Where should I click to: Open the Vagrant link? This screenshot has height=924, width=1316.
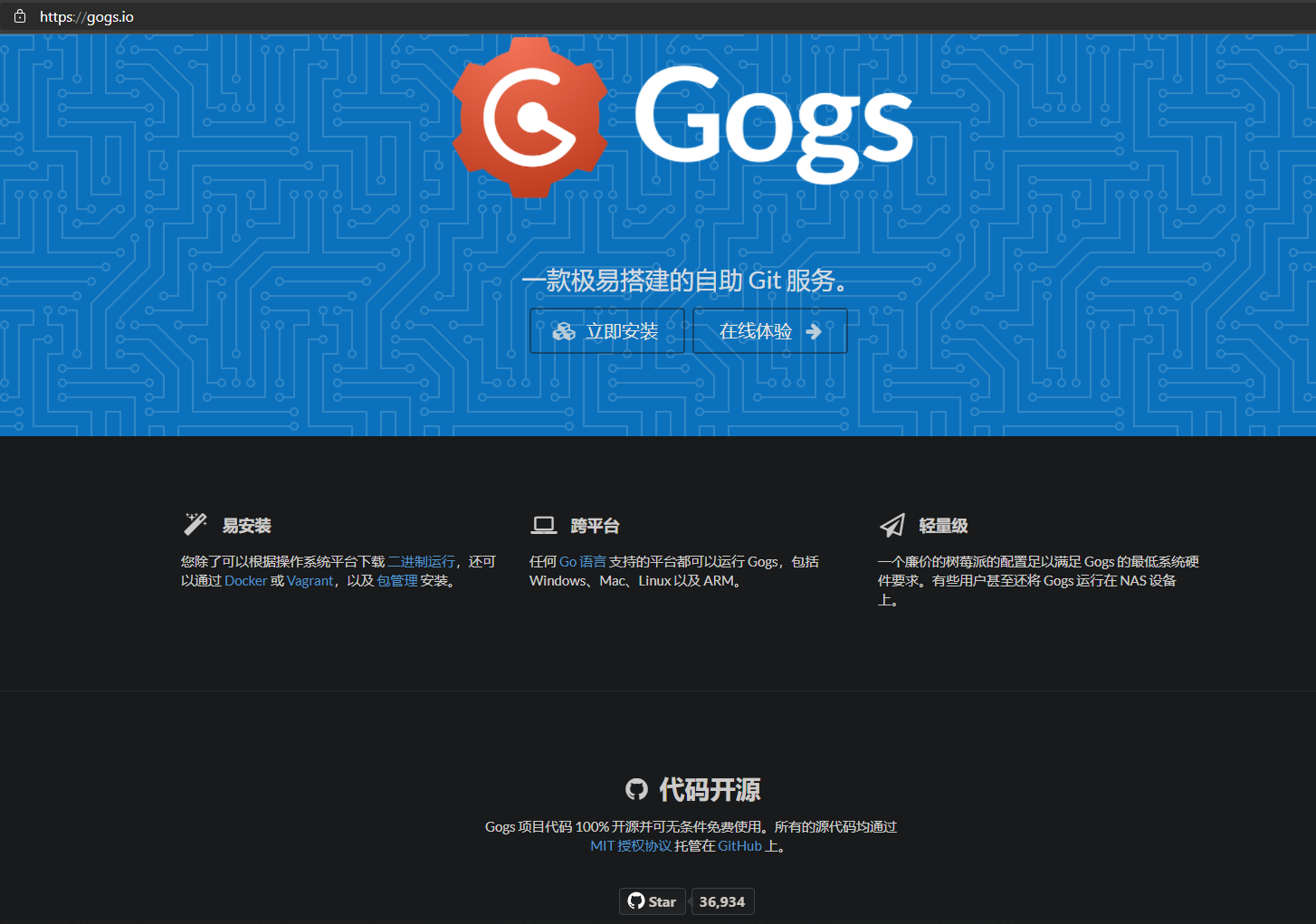[310, 581]
